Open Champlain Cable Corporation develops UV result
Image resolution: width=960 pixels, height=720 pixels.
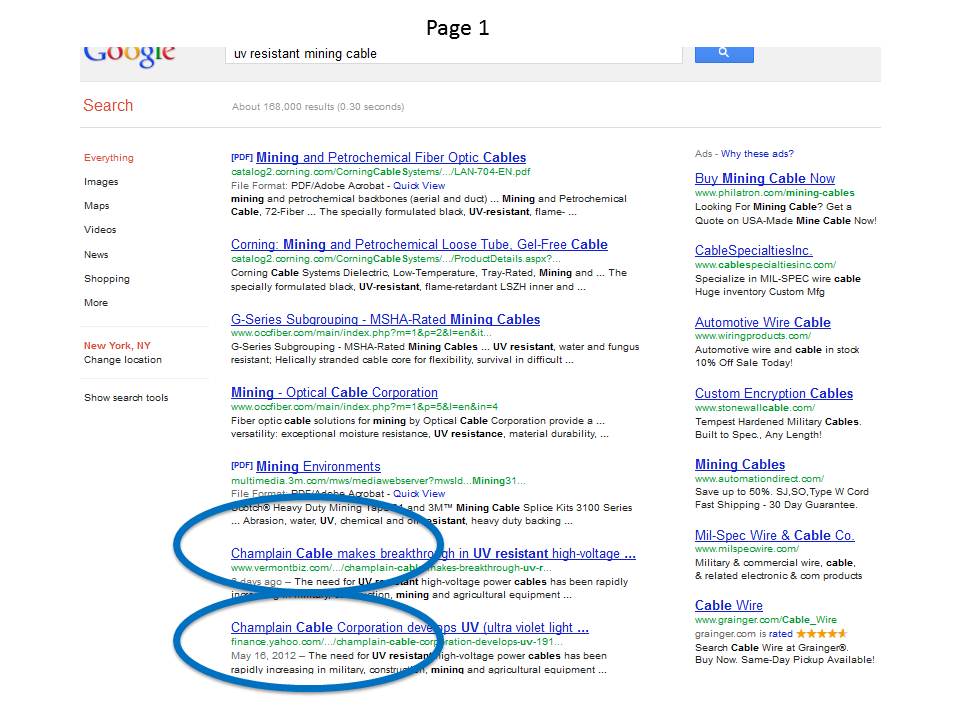point(410,628)
